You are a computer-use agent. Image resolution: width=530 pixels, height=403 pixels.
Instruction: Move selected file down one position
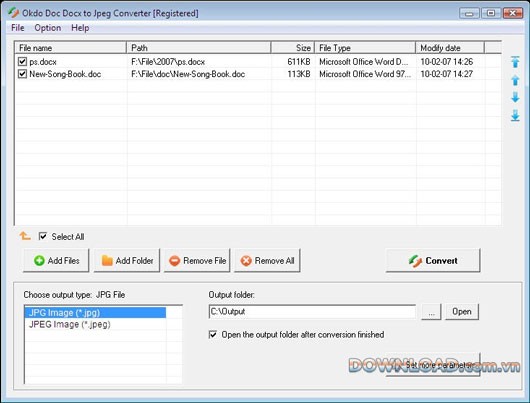tap(515, 97)
